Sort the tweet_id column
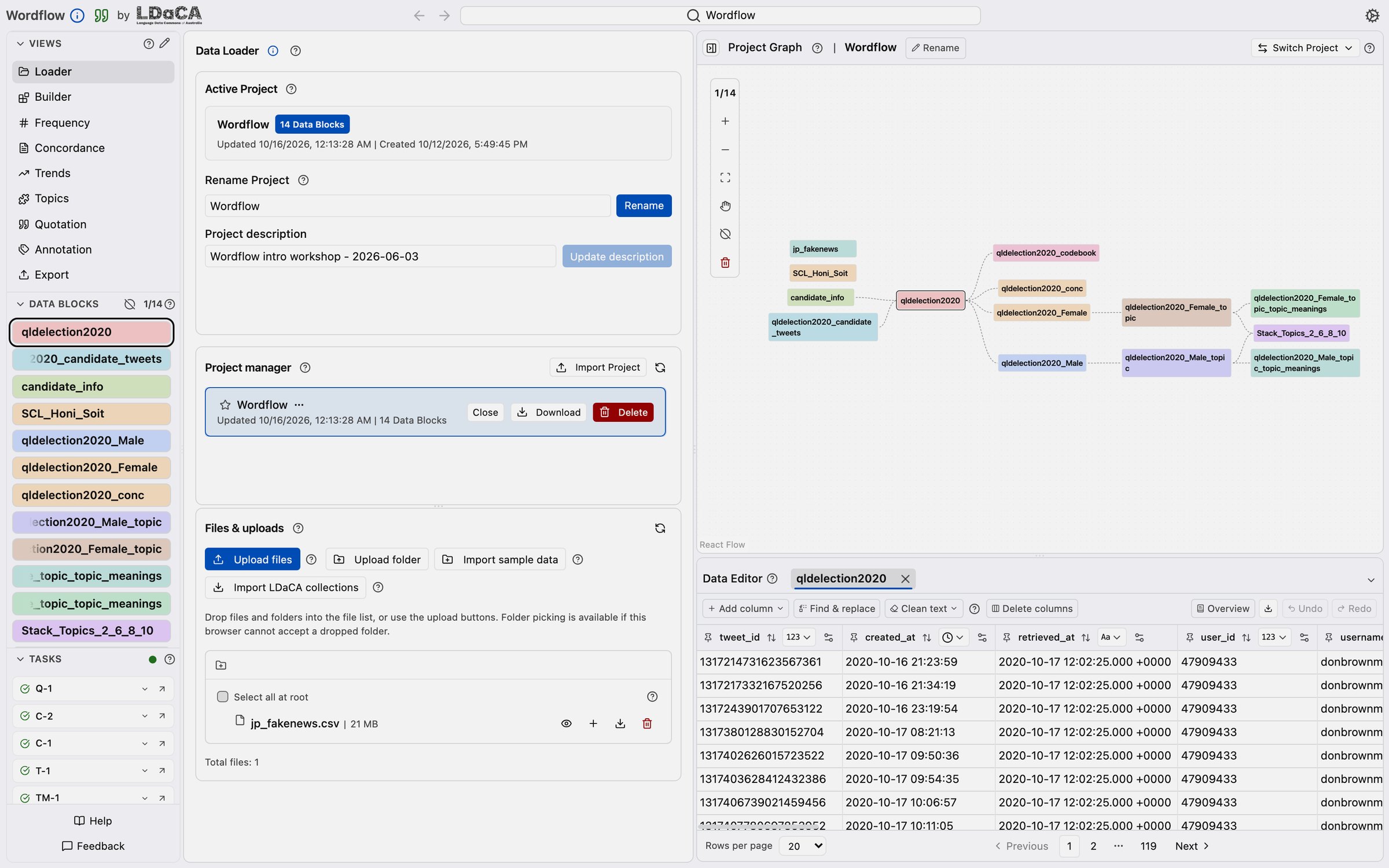 click(771, 637)
